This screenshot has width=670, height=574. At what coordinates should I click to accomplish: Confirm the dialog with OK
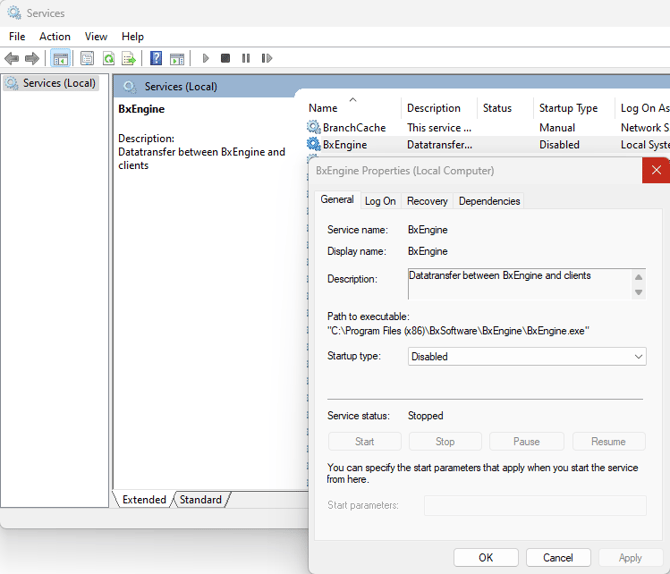click(x=486, y=558)
